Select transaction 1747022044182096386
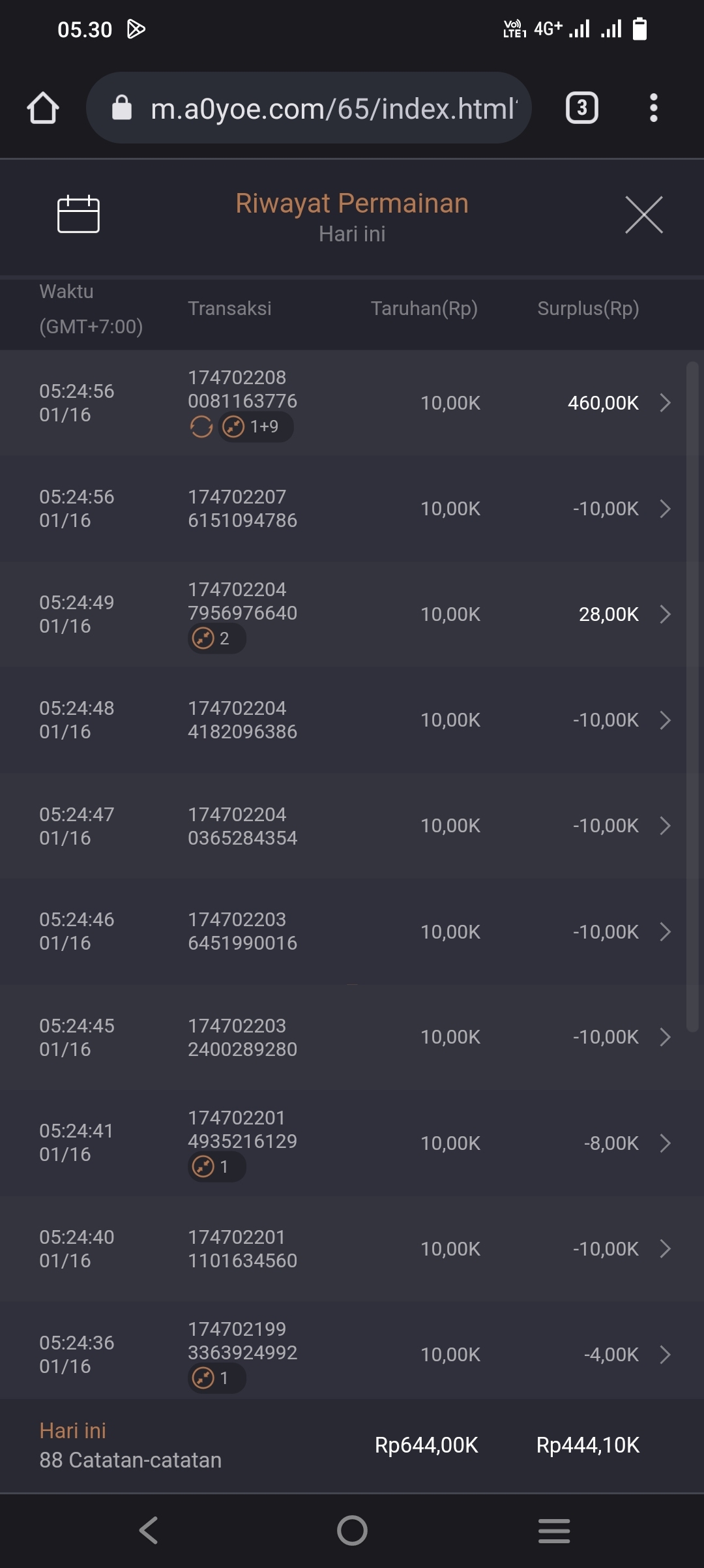This screenshot has width=704, height=1568. (242, 720)
